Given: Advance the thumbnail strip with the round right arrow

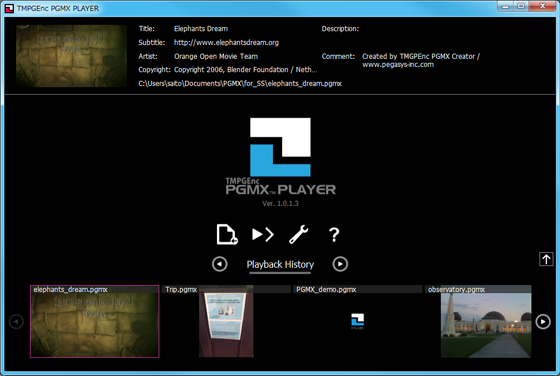Looking at the screenshot, I should (543, 321).
